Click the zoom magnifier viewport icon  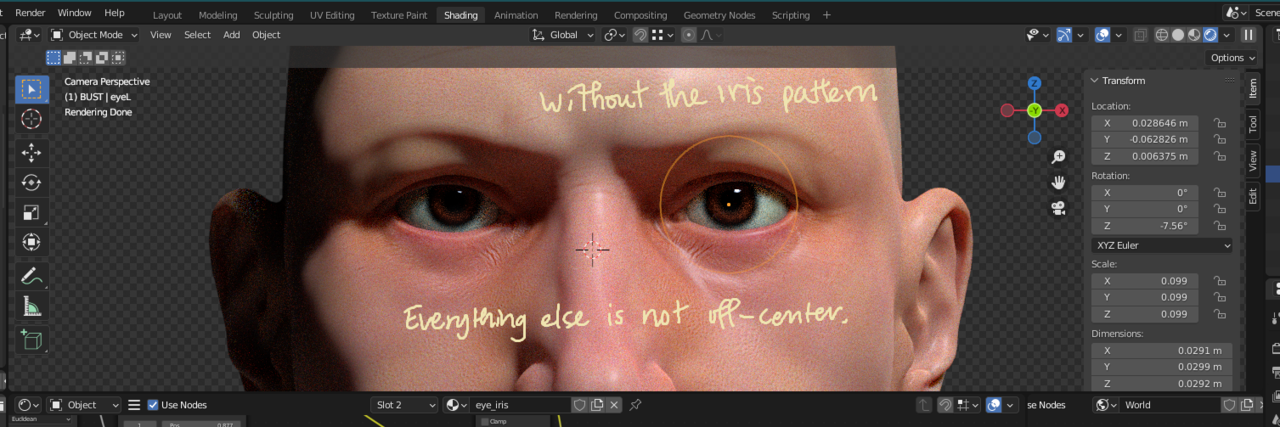point(1058,157)
